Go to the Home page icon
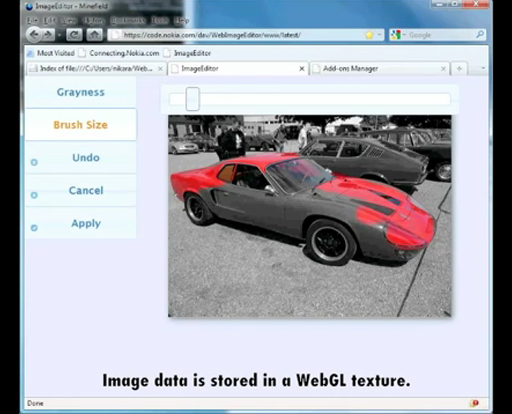 click(95, 35)
